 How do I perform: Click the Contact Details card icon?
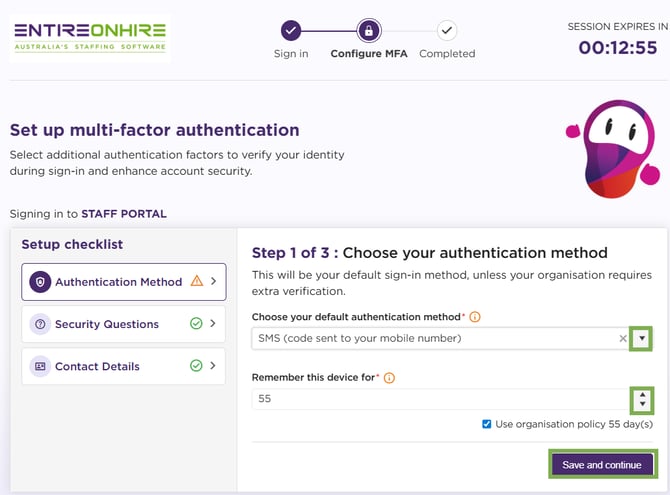40,366
